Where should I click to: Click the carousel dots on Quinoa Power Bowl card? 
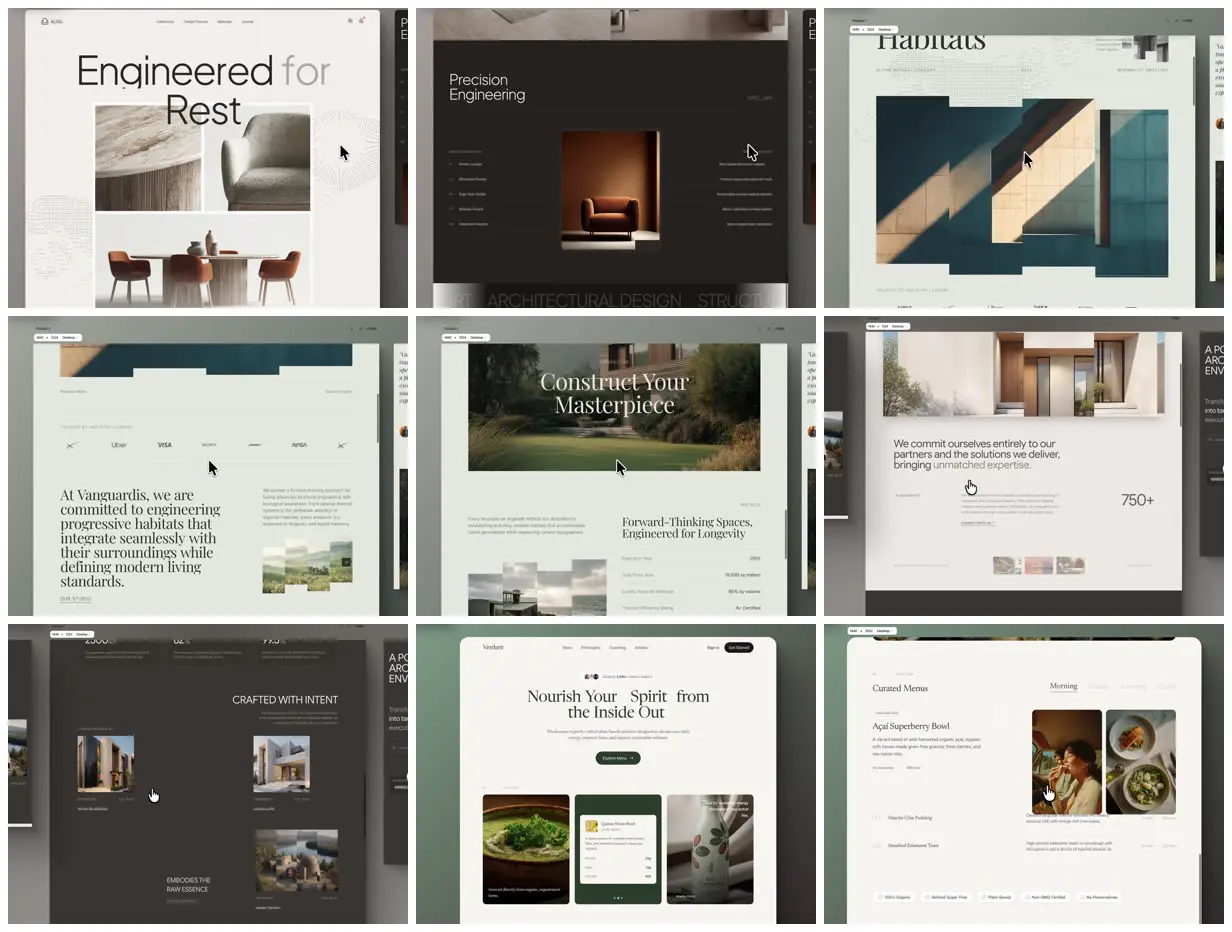[618, 898]
